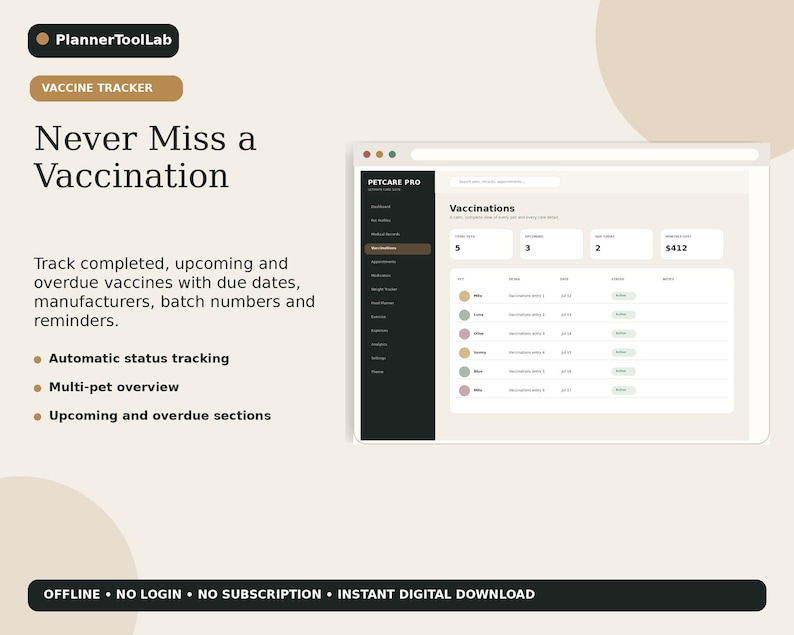
Task: Click the red window dot in mockup
Action: point(367,154)
